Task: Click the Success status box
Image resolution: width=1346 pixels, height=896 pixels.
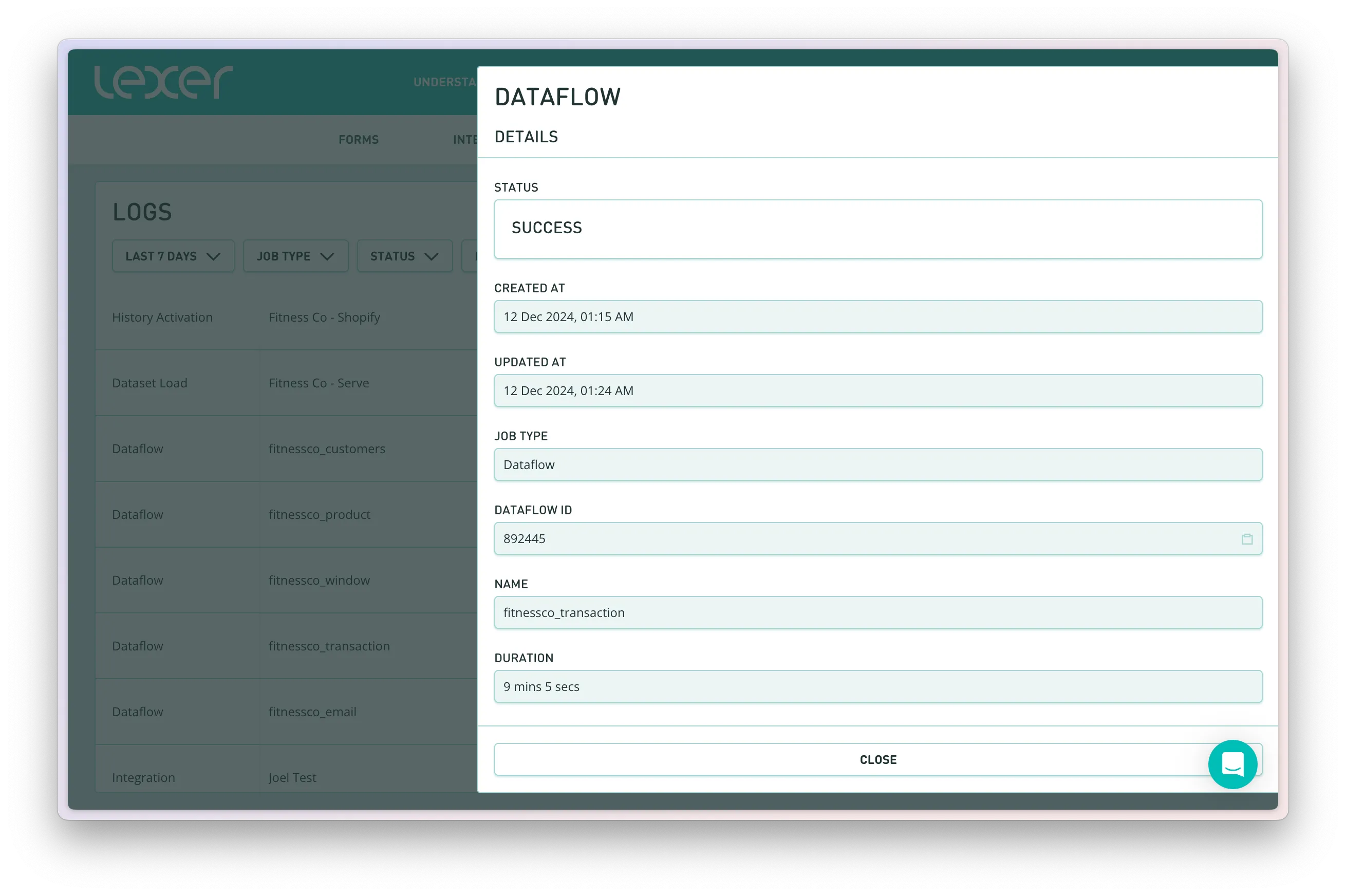Action: click(x=877, y=229)
